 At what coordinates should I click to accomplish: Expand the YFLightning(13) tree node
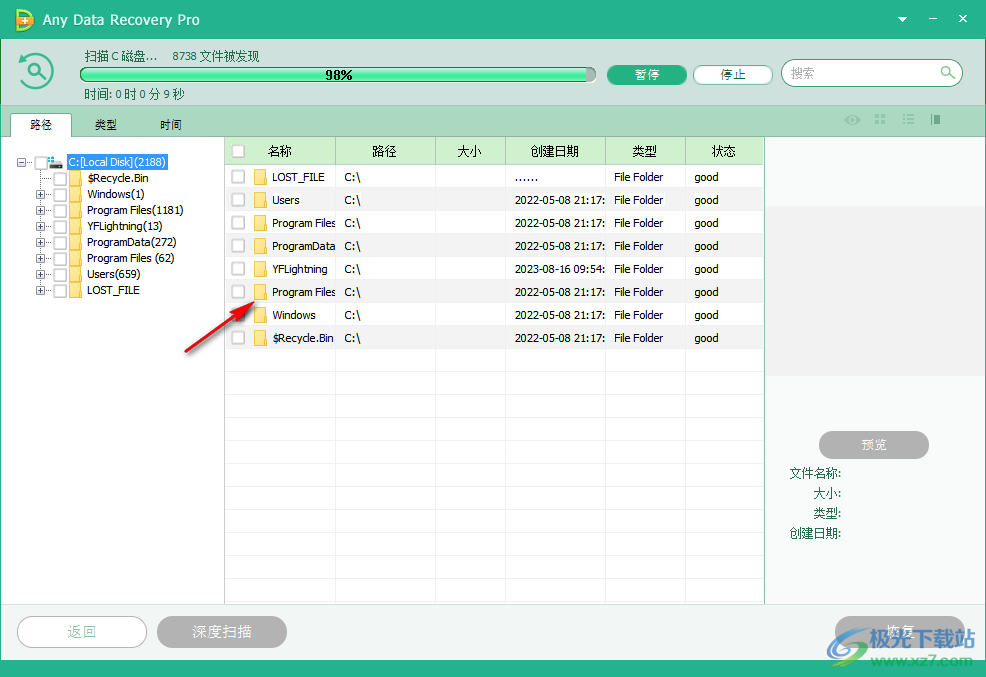[x=40, y=226]
